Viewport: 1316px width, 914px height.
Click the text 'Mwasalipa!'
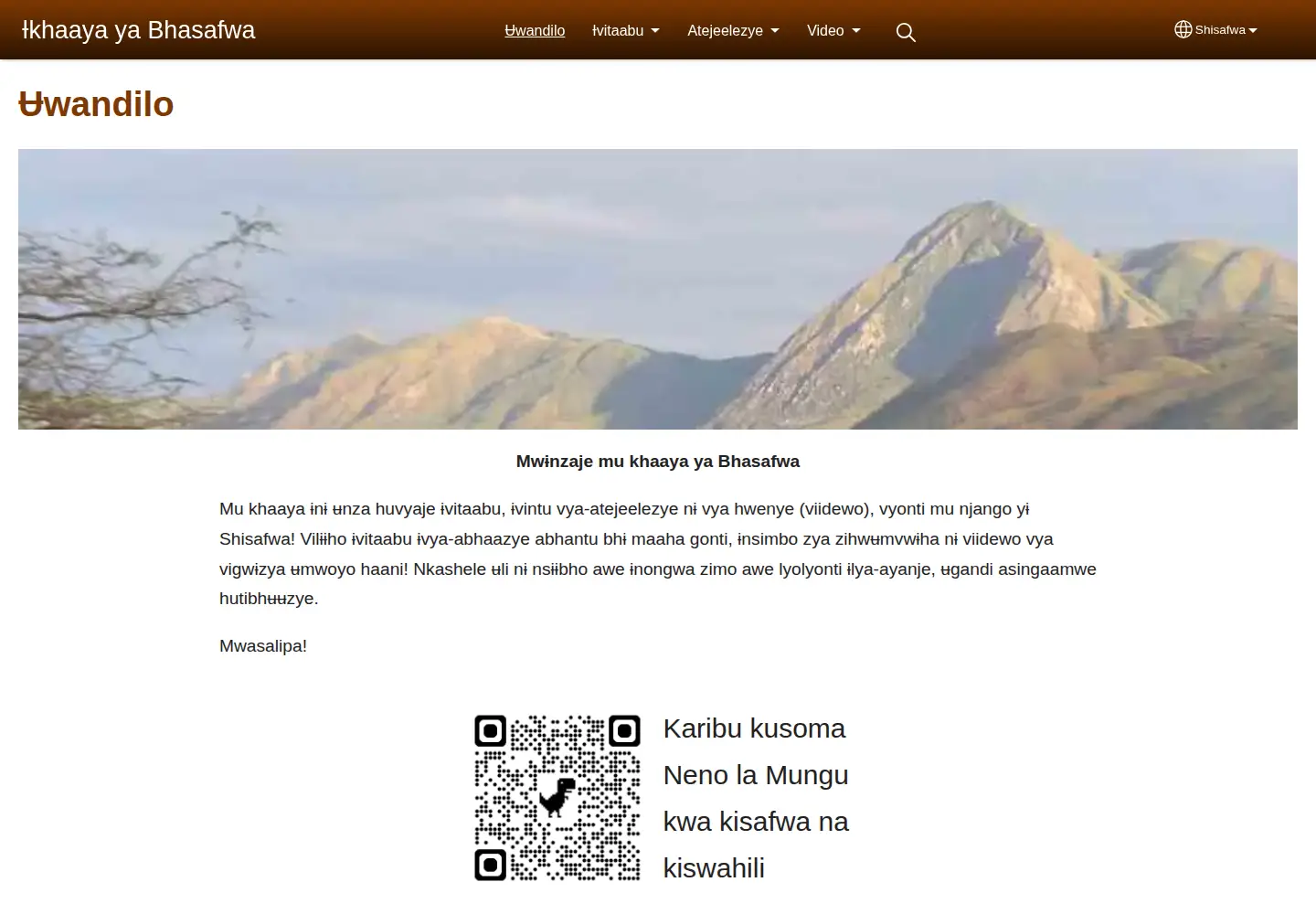263,646
